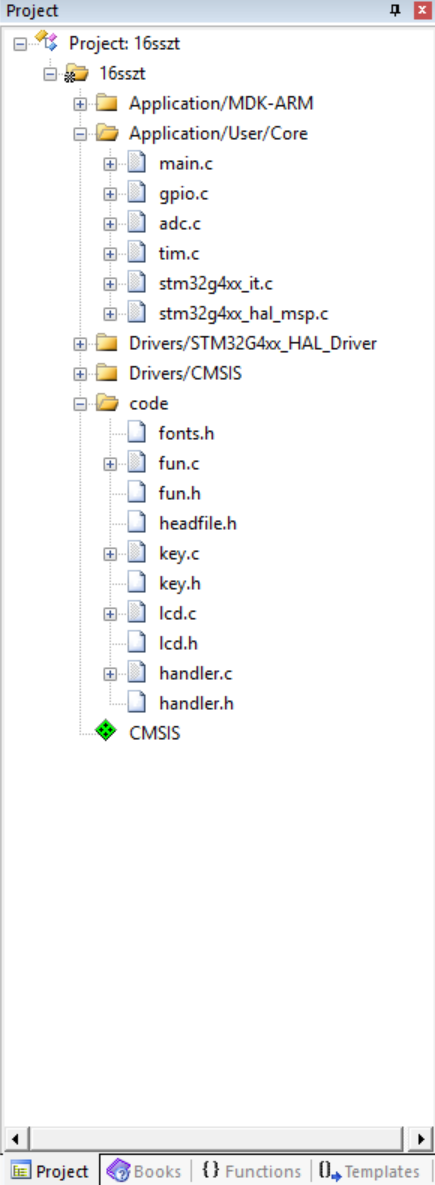The width and height of the screenshot is (435, 1185).
Task: Expand the Application/MDK-ARM group
Action: coord(80,104)
